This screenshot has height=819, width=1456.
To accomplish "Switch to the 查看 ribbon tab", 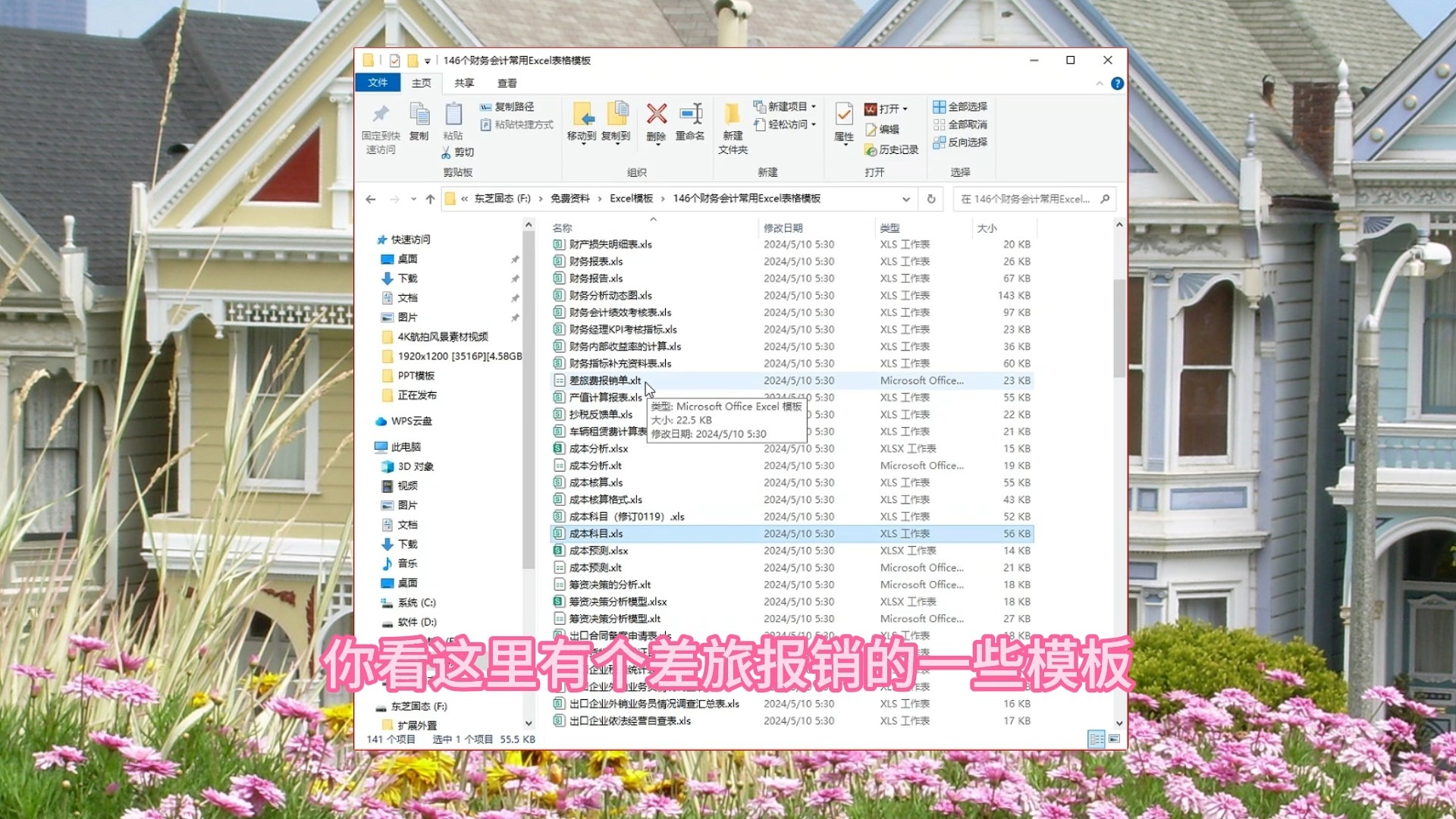I will (x=509, y=83).
